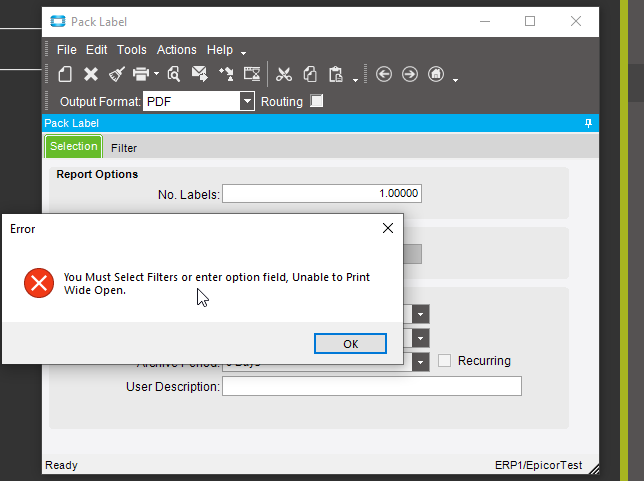Click the red error icon in dialog
Screen dimensions: 644x481
click(39, 283)
